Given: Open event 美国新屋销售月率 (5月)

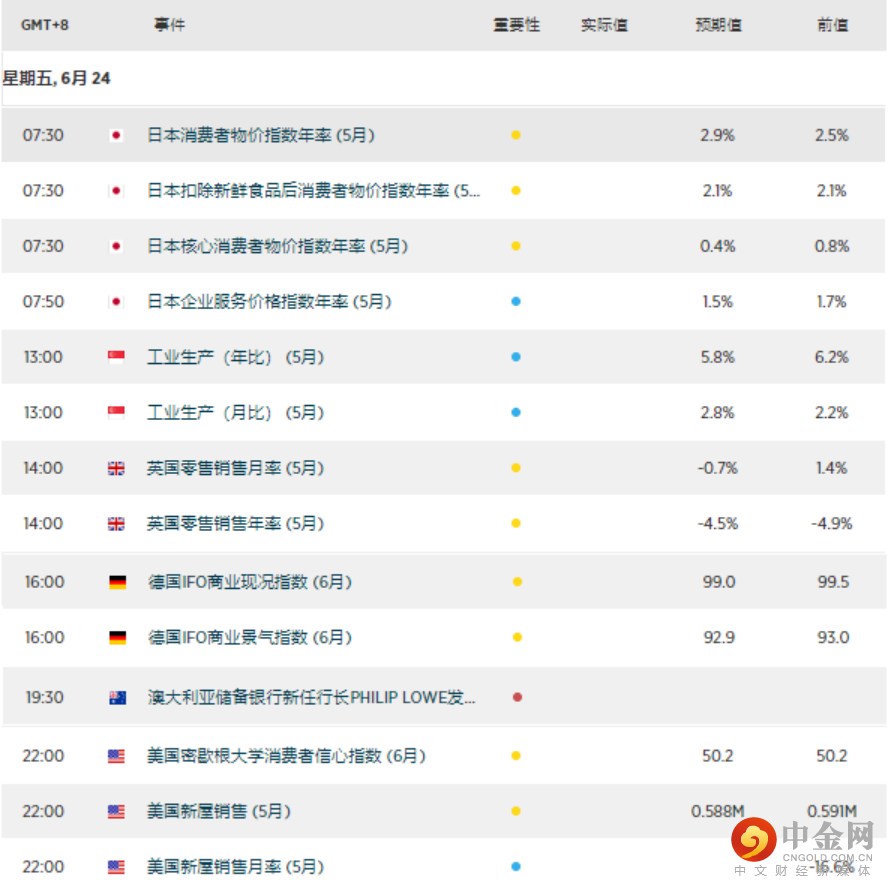Looking at the screenshot, I should 235,867.
